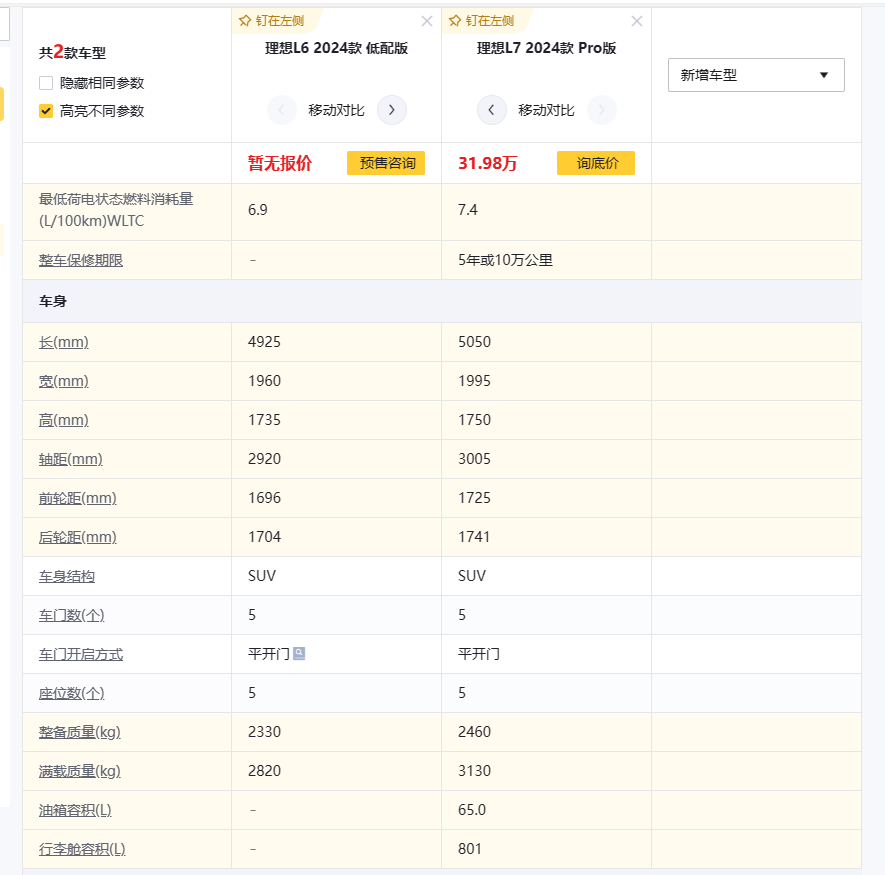
Task: Select the 5050 length value
Action: [x=474, y=342]
